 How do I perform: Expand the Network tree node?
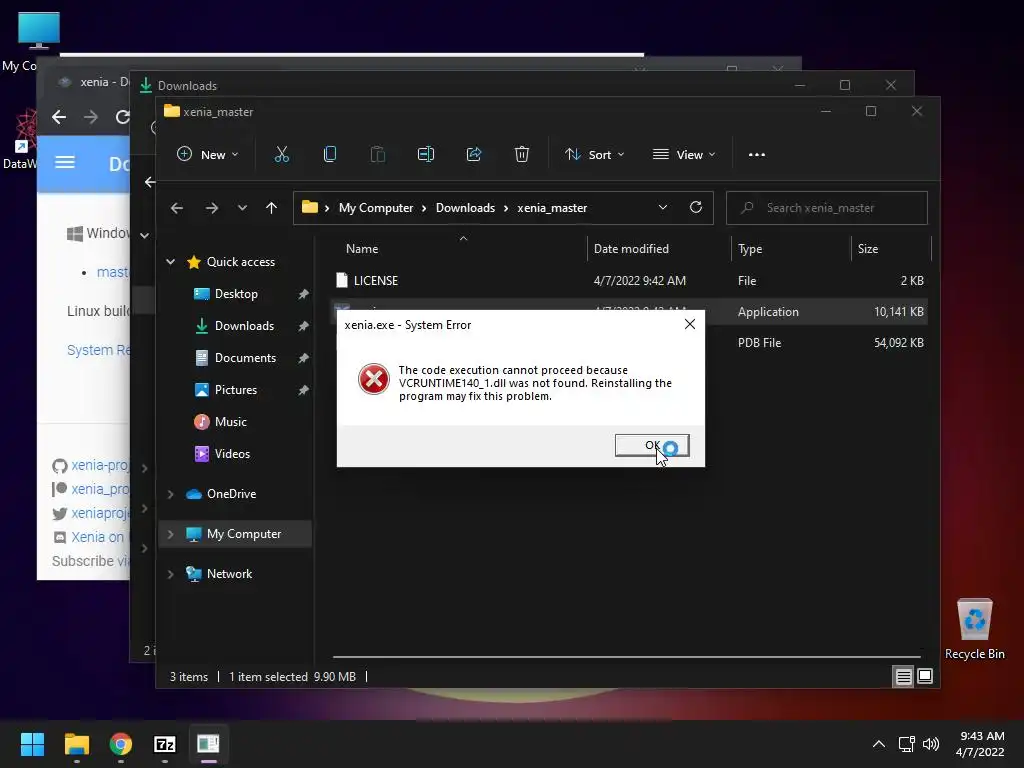click(x=170, y=574)
